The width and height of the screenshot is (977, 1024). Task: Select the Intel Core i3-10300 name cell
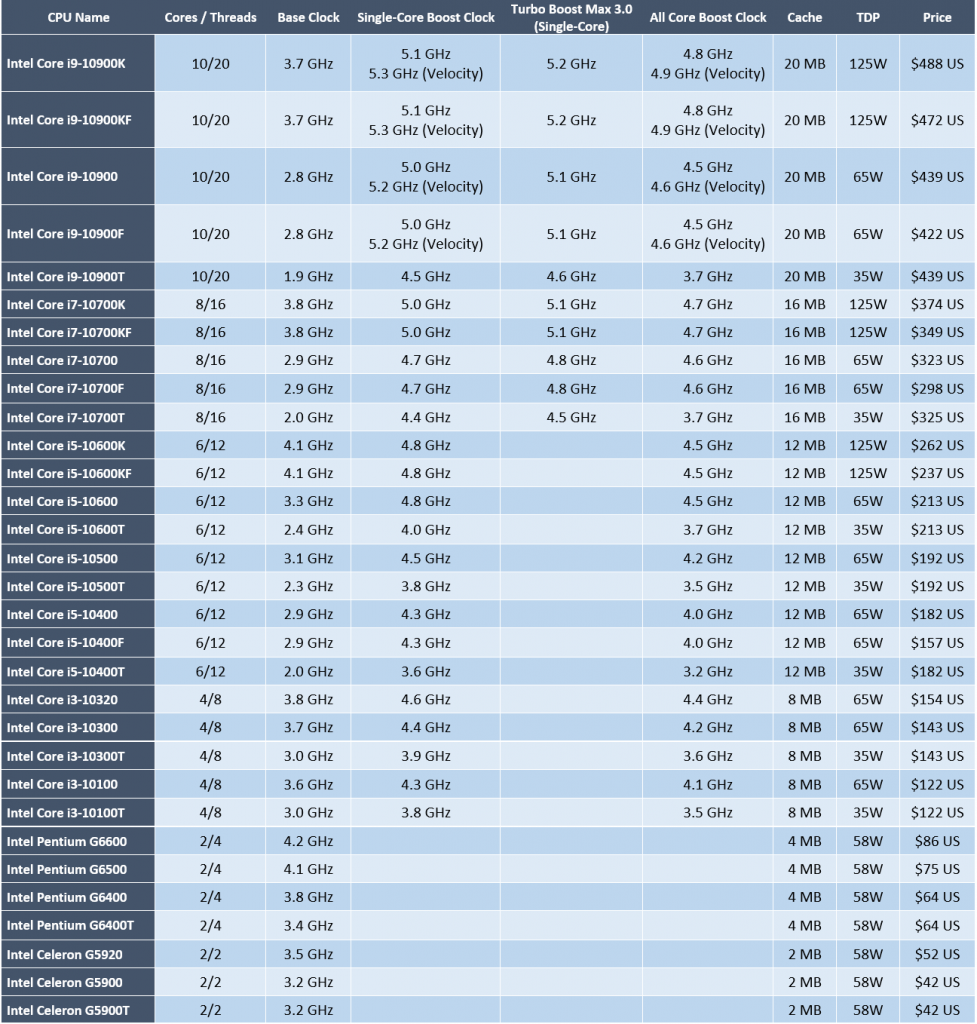[x=78, y=728]
